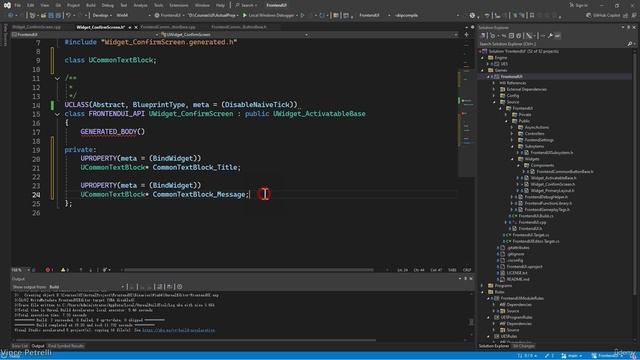
Task: Expand the Programs folder
Action: coord(482,286)
